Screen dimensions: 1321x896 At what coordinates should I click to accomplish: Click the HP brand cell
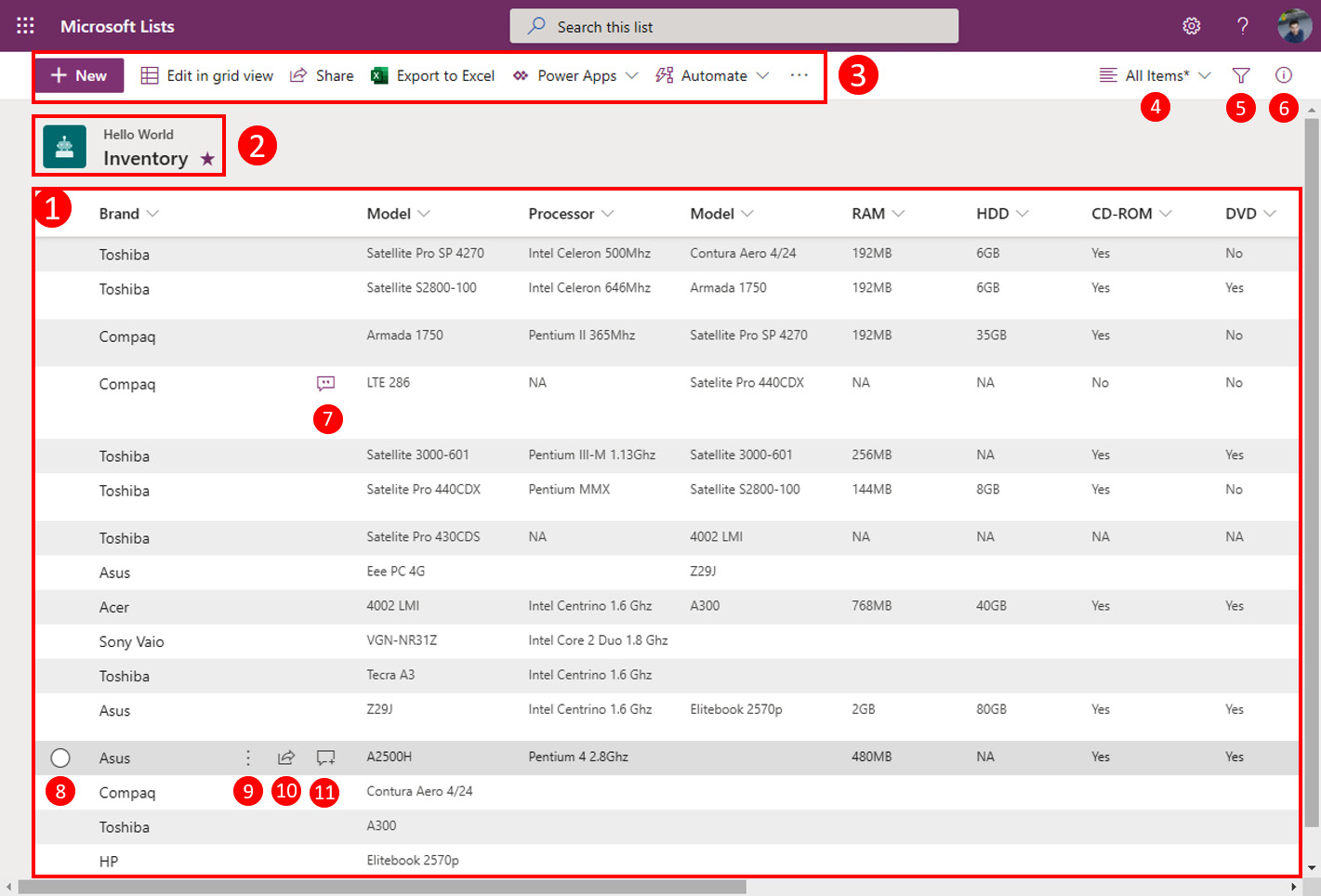click(109, 862)
